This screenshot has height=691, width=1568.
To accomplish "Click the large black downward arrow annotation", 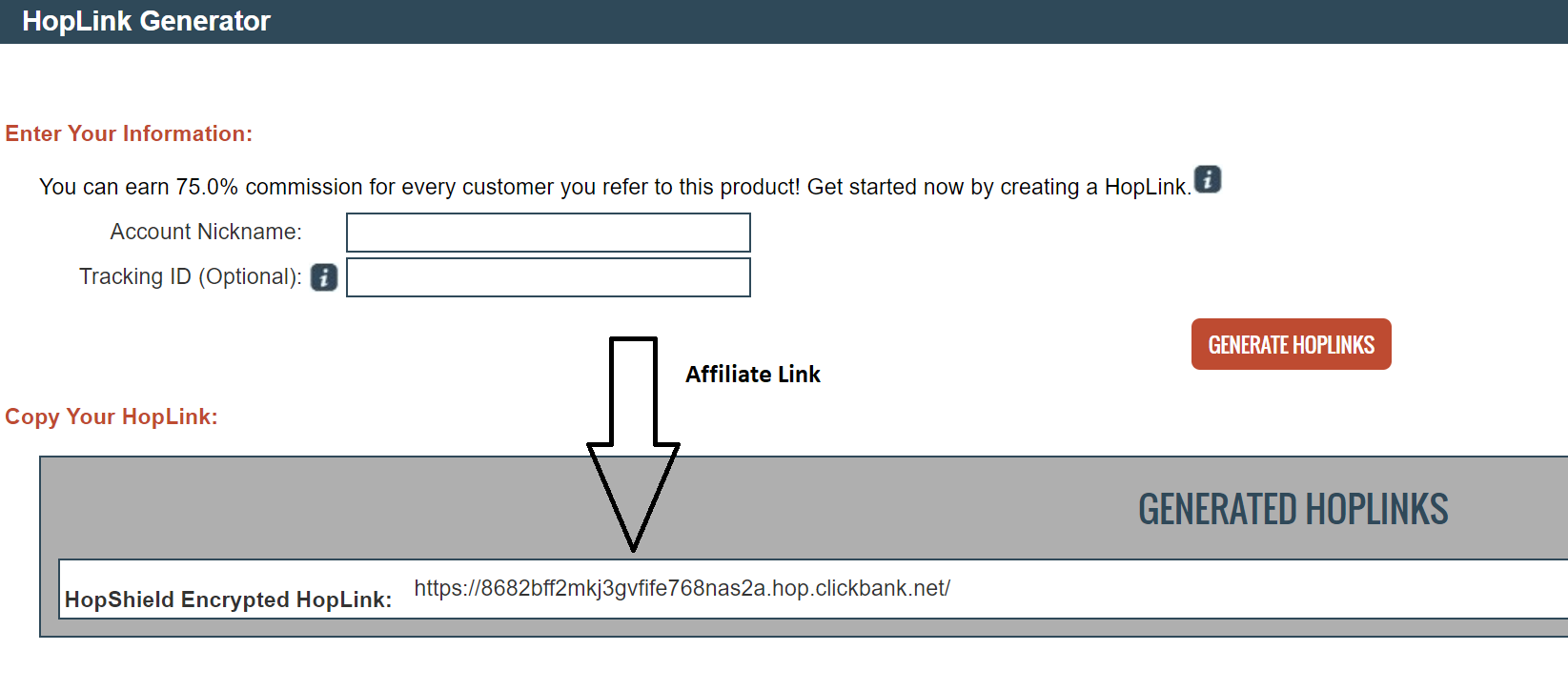I will pyautogui.click(x=633, y=444).
